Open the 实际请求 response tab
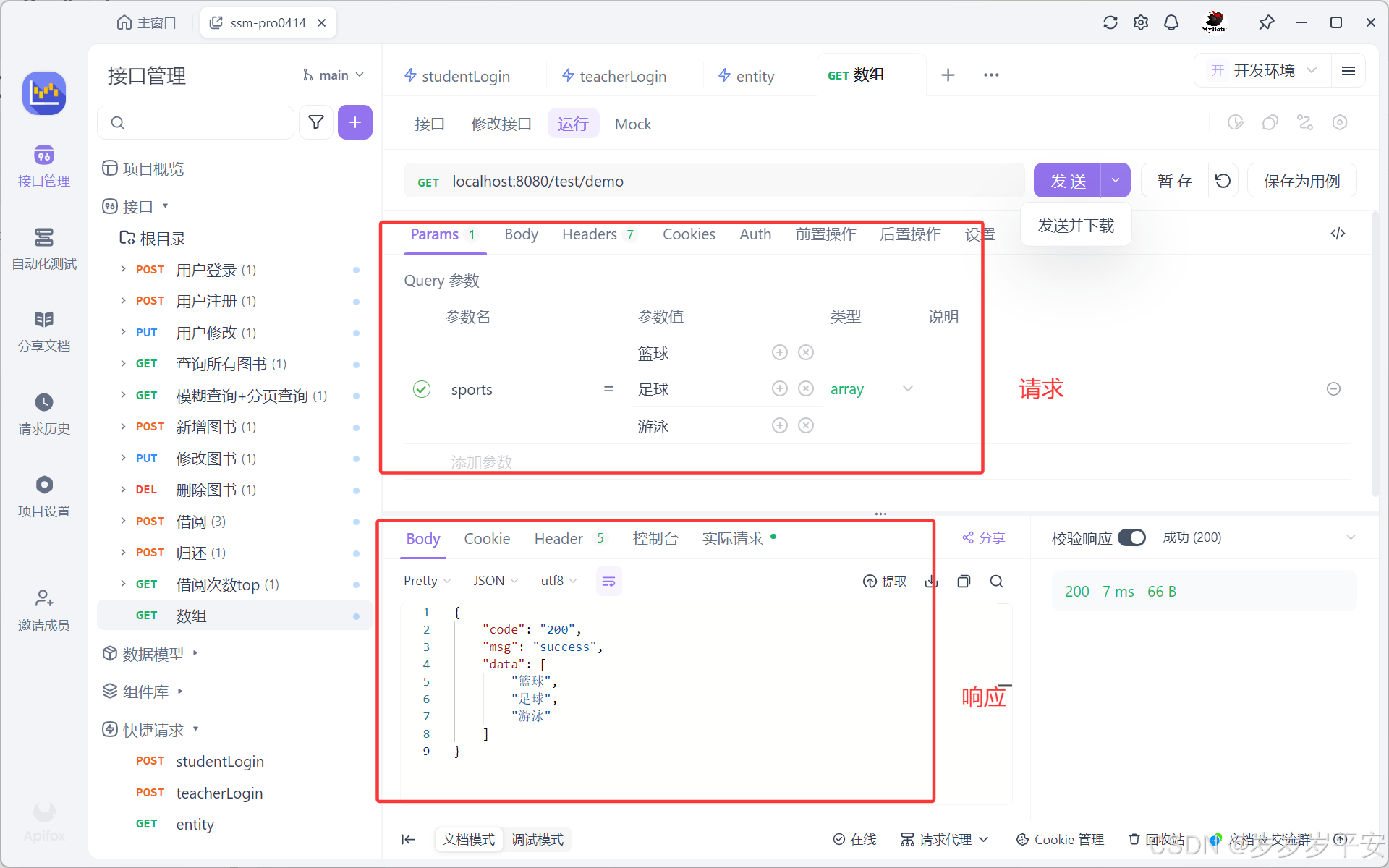1389x868 pixels. tap(732, 538)
